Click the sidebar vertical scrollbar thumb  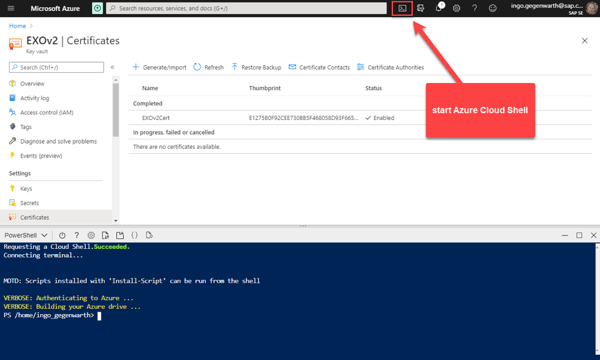[x=116, y=110]
